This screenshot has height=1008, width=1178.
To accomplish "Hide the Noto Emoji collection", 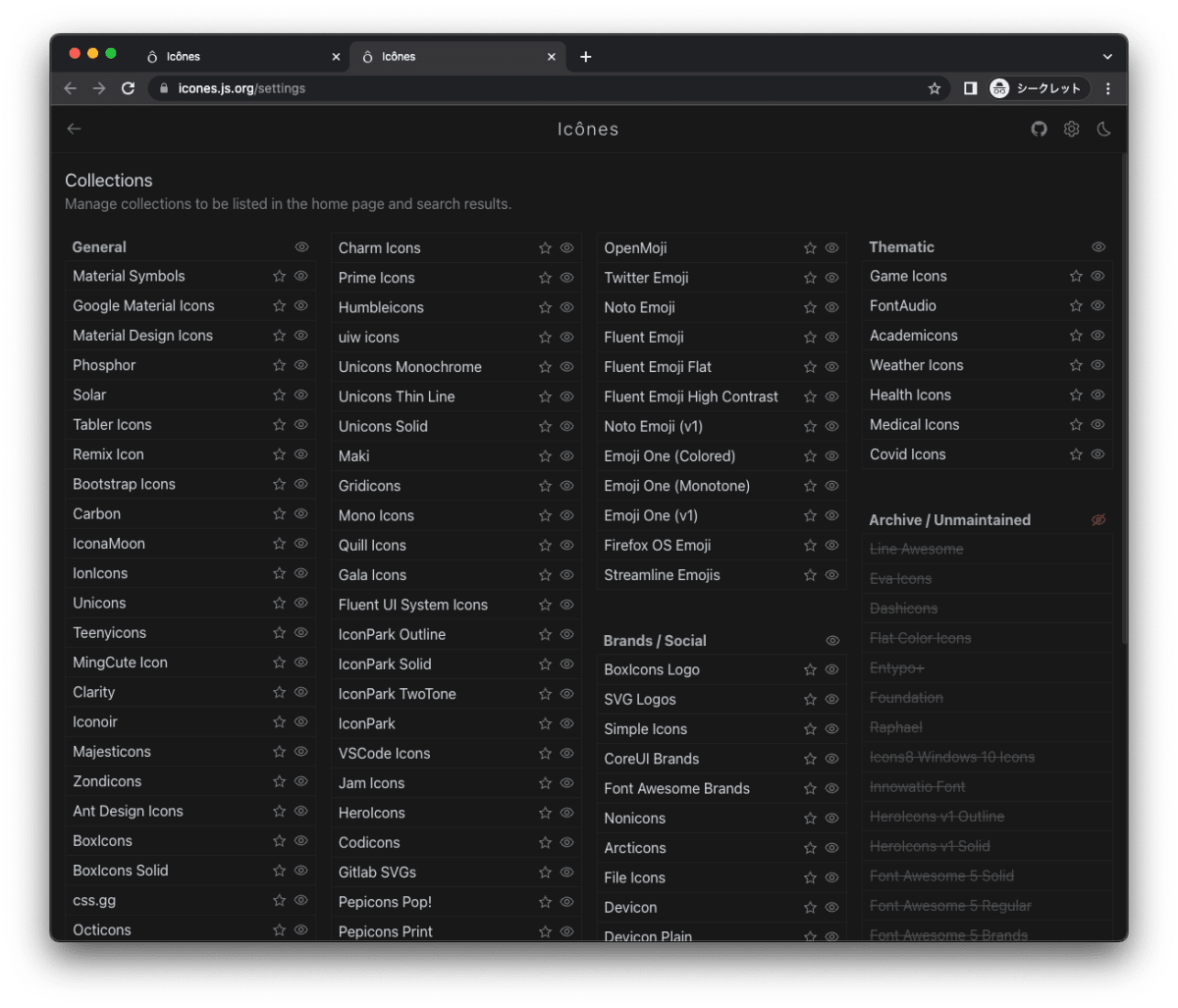I will tap(831, 308).
